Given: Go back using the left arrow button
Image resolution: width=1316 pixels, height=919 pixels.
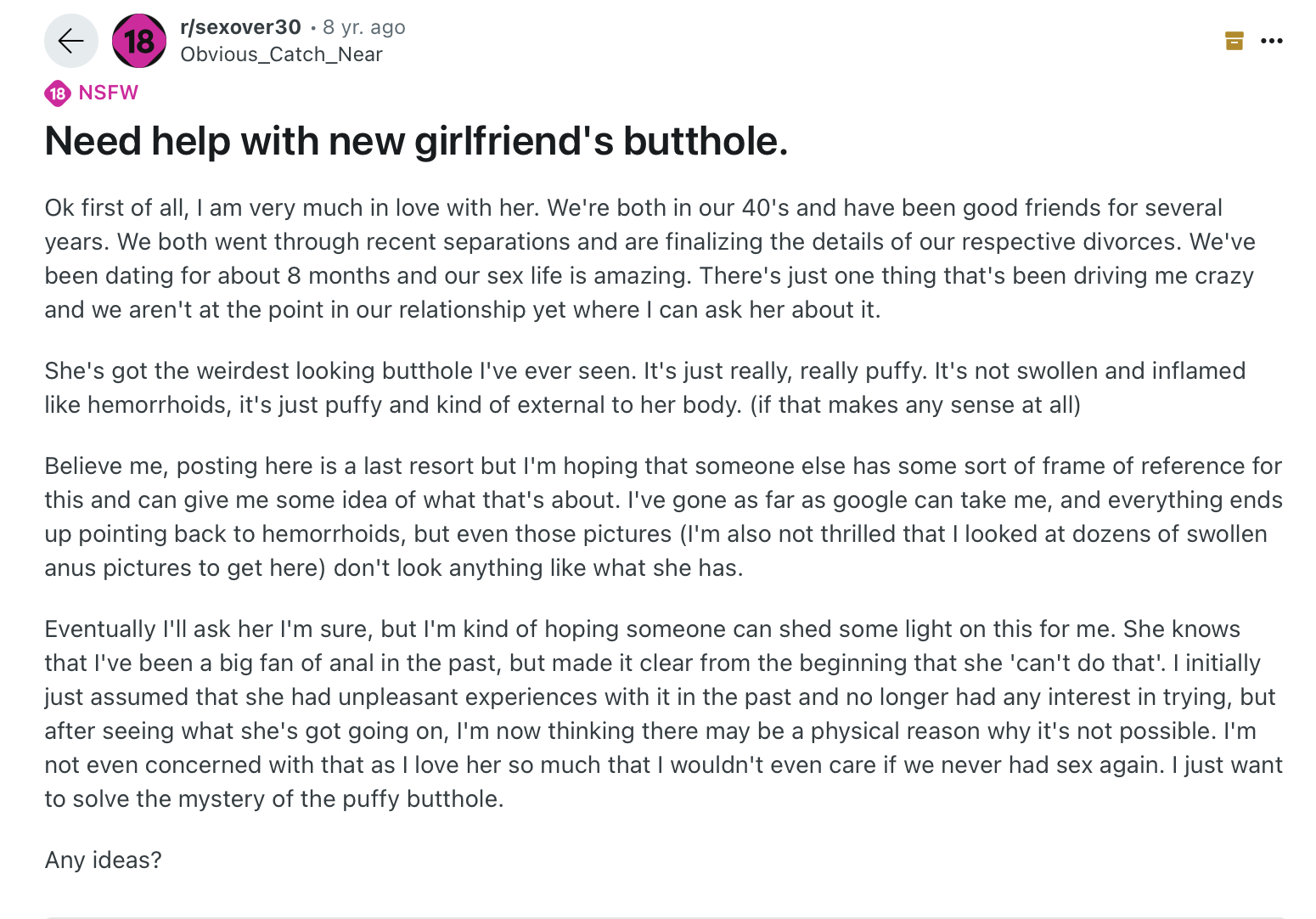Looking at the screenshot, I should (71, 41).
